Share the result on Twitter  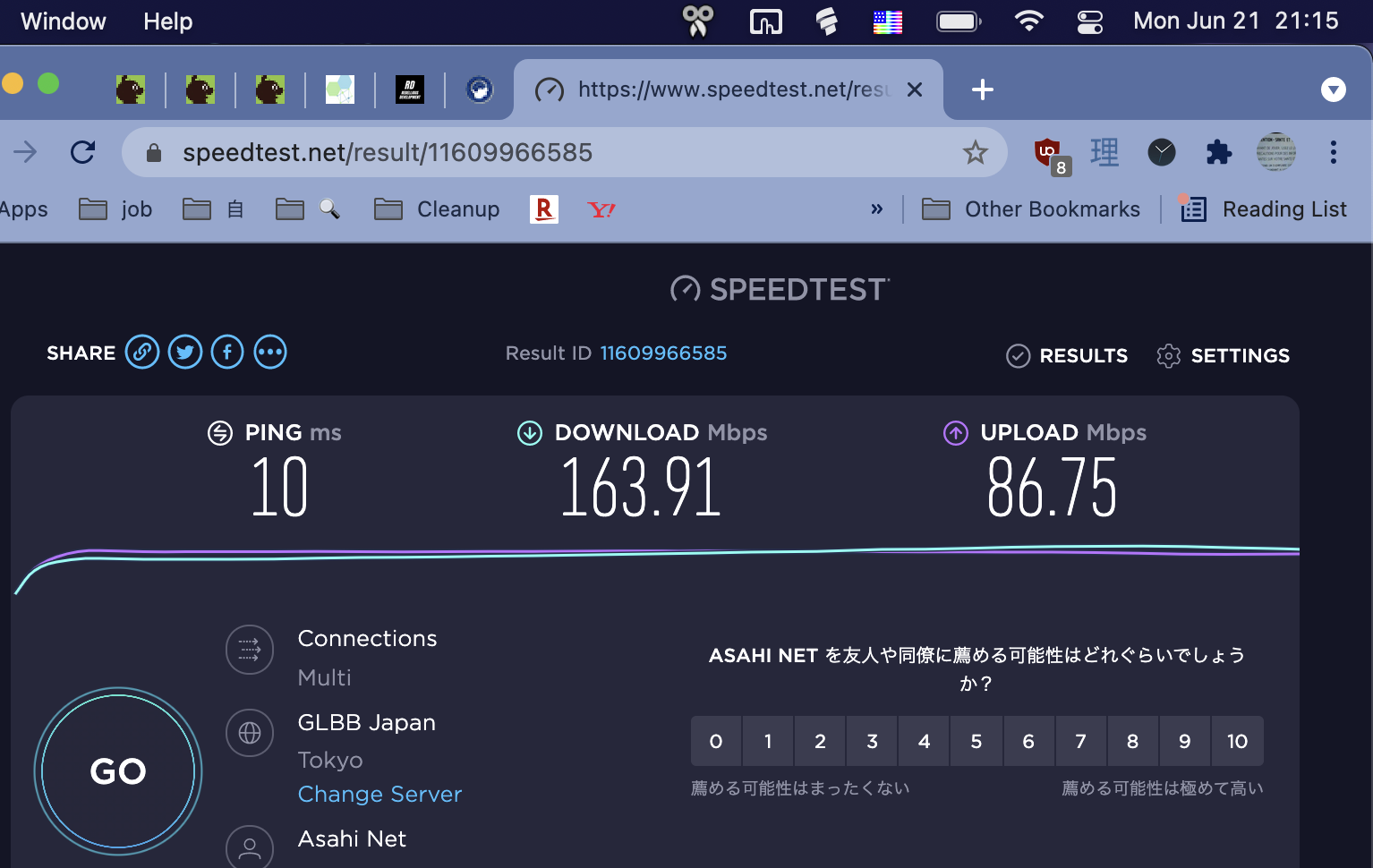pyautogui.click(x=185, y=353)
